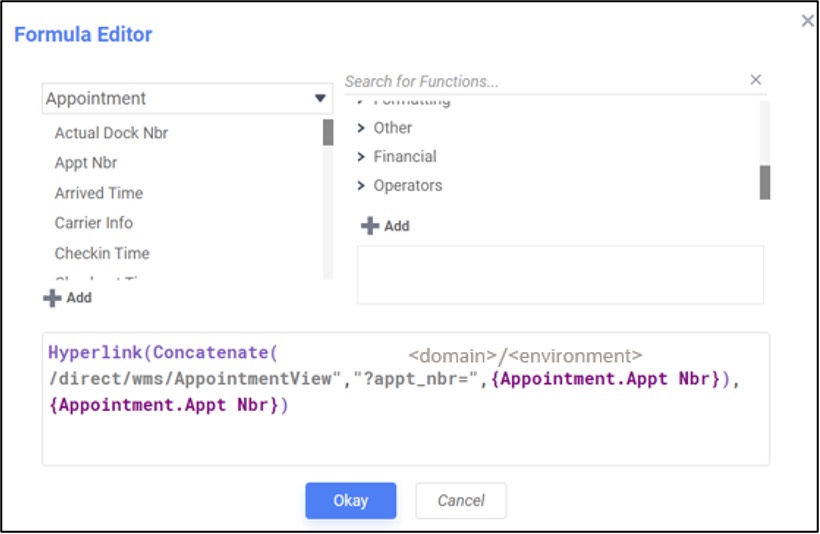Clear the function search field
Screen dimensions: 820x534
coord(755,80)
